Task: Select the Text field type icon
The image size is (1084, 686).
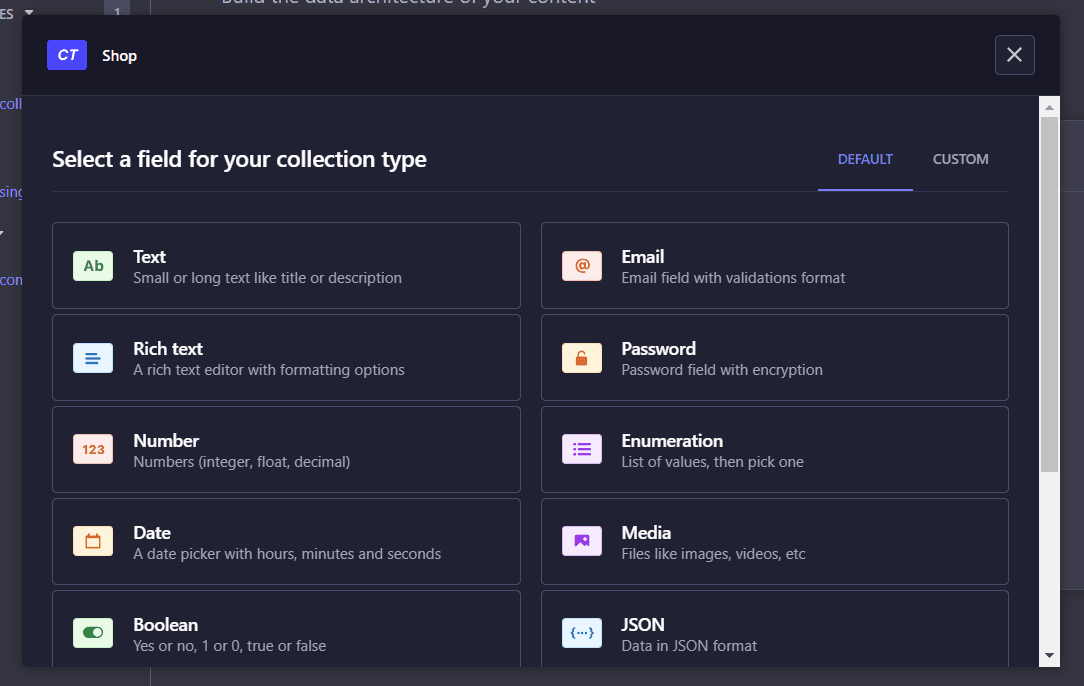Action: tap(93, 266)
